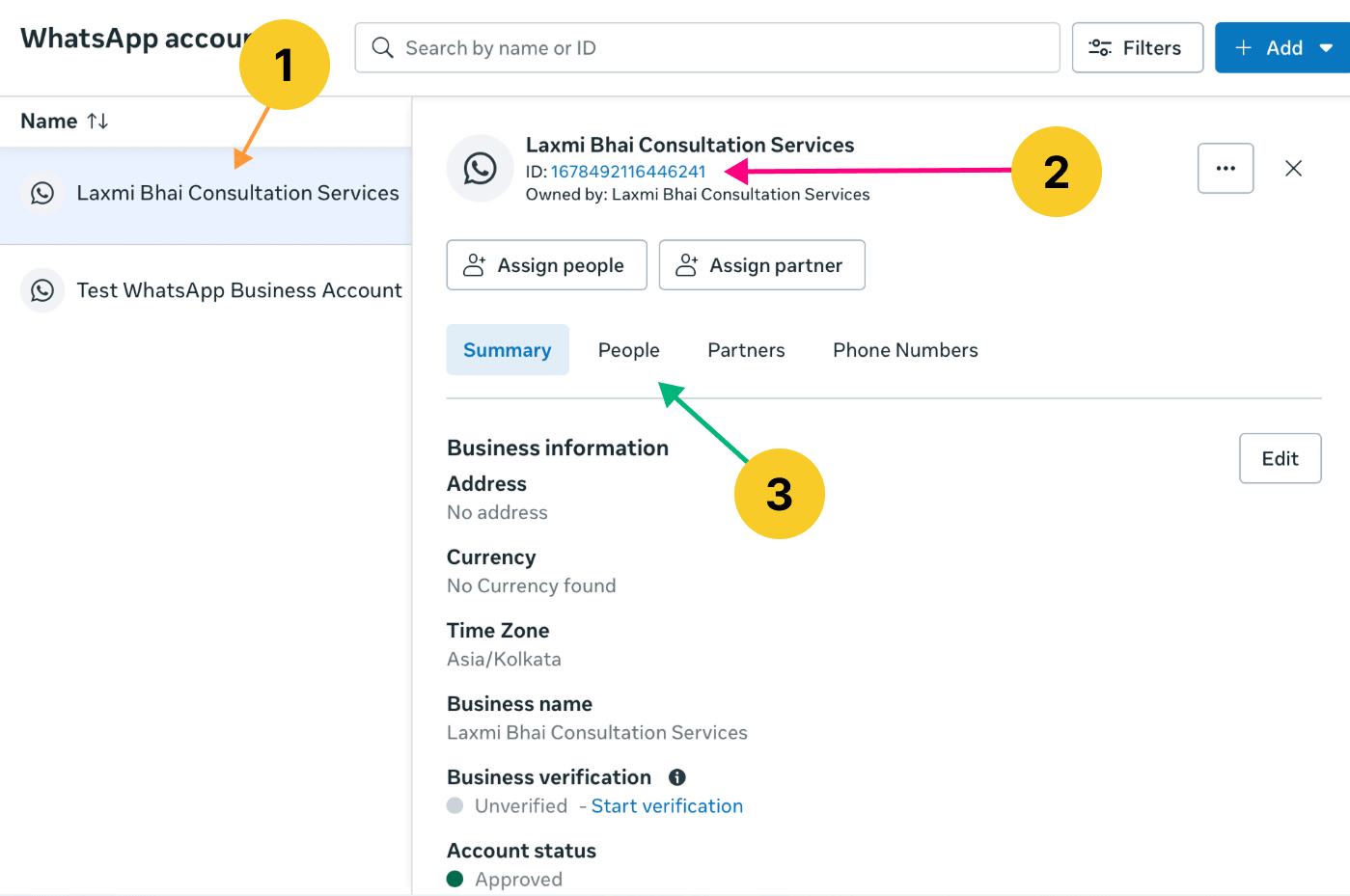Select Test WhatsApp Business Account row
The width and height of the screenshot is (1350, 896).
206,291
